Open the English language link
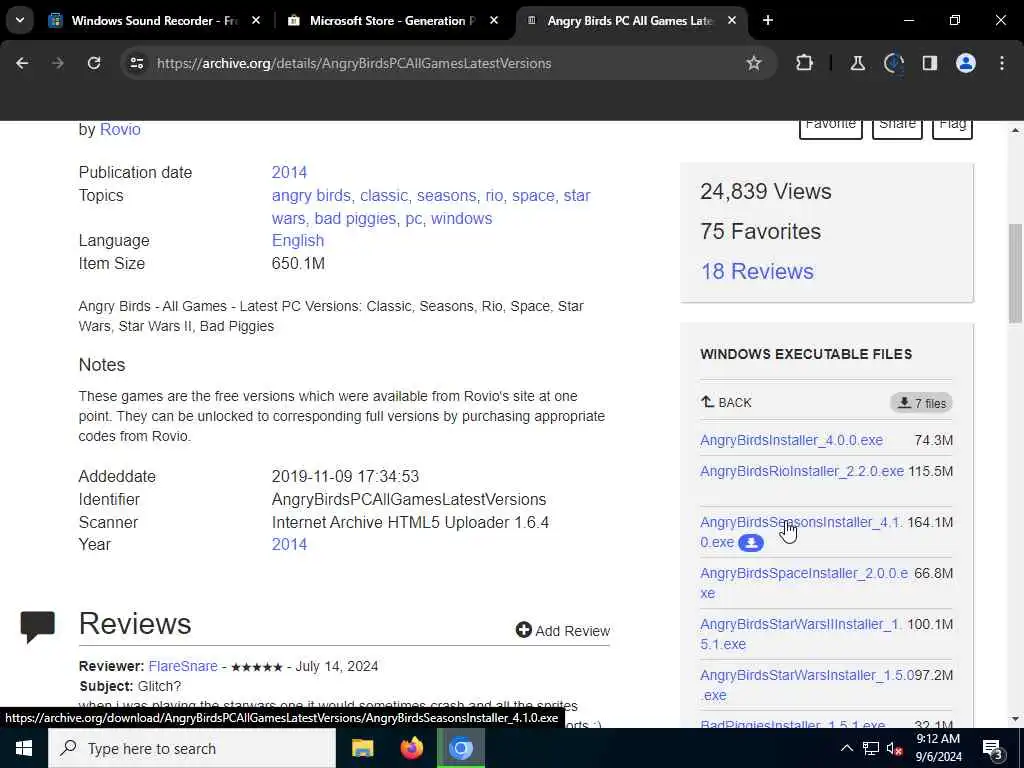This screenshot has width=1024, height=768. pyautogui.click(x=298, y=240)
